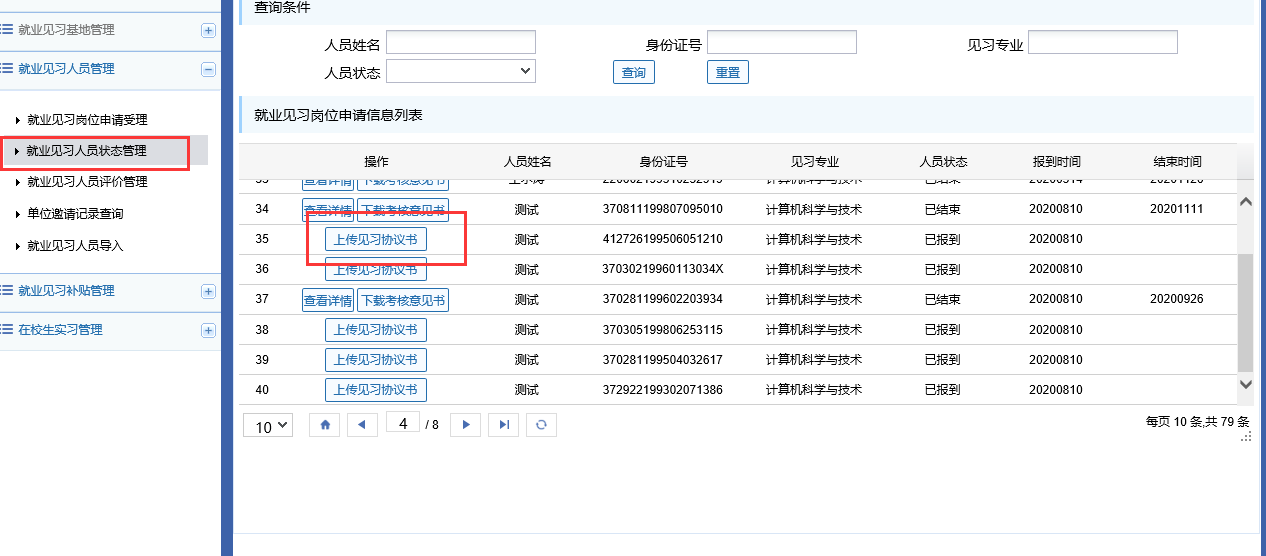Click 查看详情 in row 37
The image size is (1266, 556).
(x=328, y=300)
